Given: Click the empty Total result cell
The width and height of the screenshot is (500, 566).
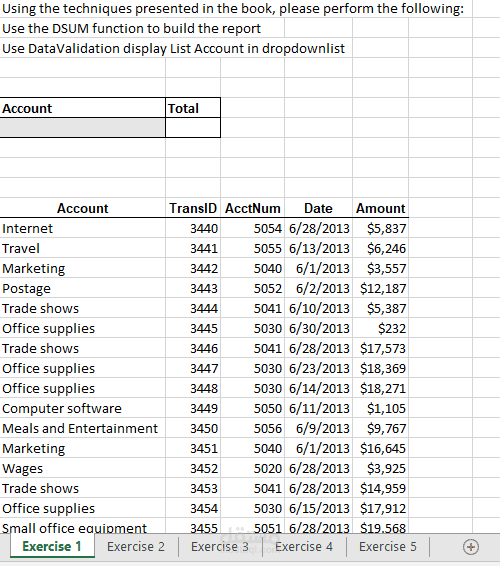Looking at the screenshot, I should (193, 127).
